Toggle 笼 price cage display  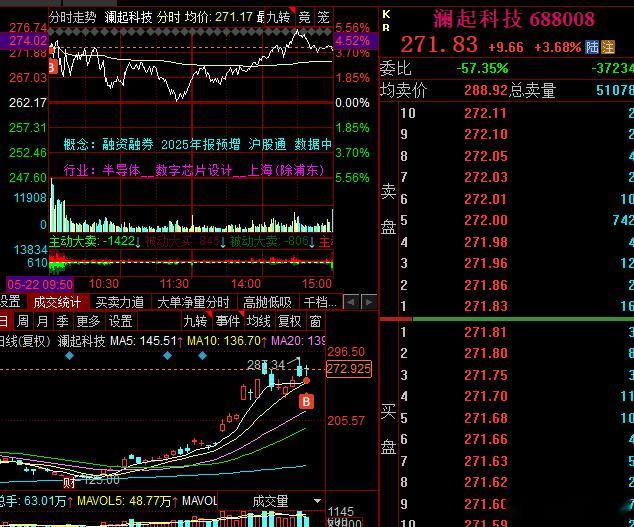pyautogui.click(x=323, y=17)
